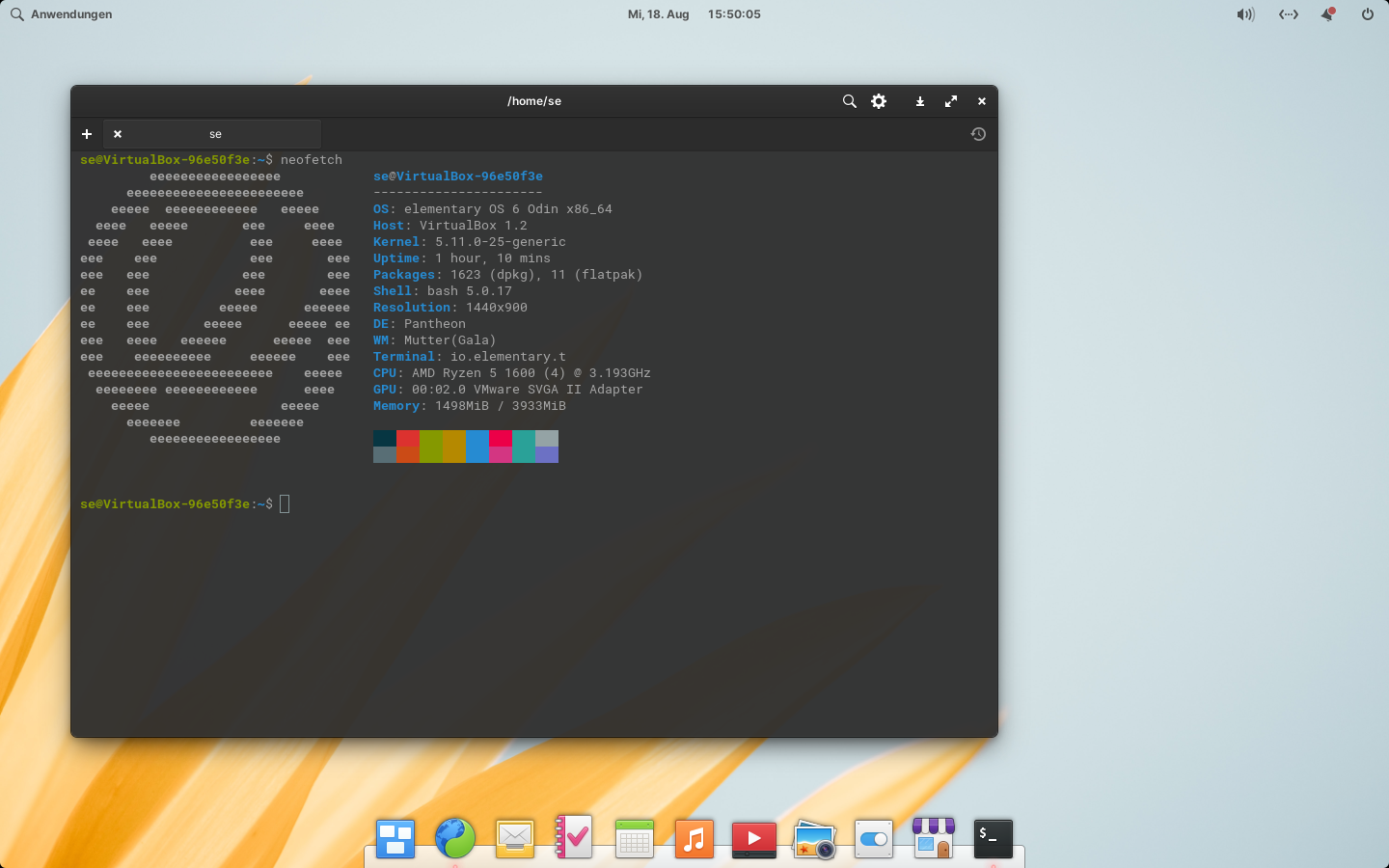Open the sound volume indicator
1389x868 pixels.
click(x=1245, y=14)
